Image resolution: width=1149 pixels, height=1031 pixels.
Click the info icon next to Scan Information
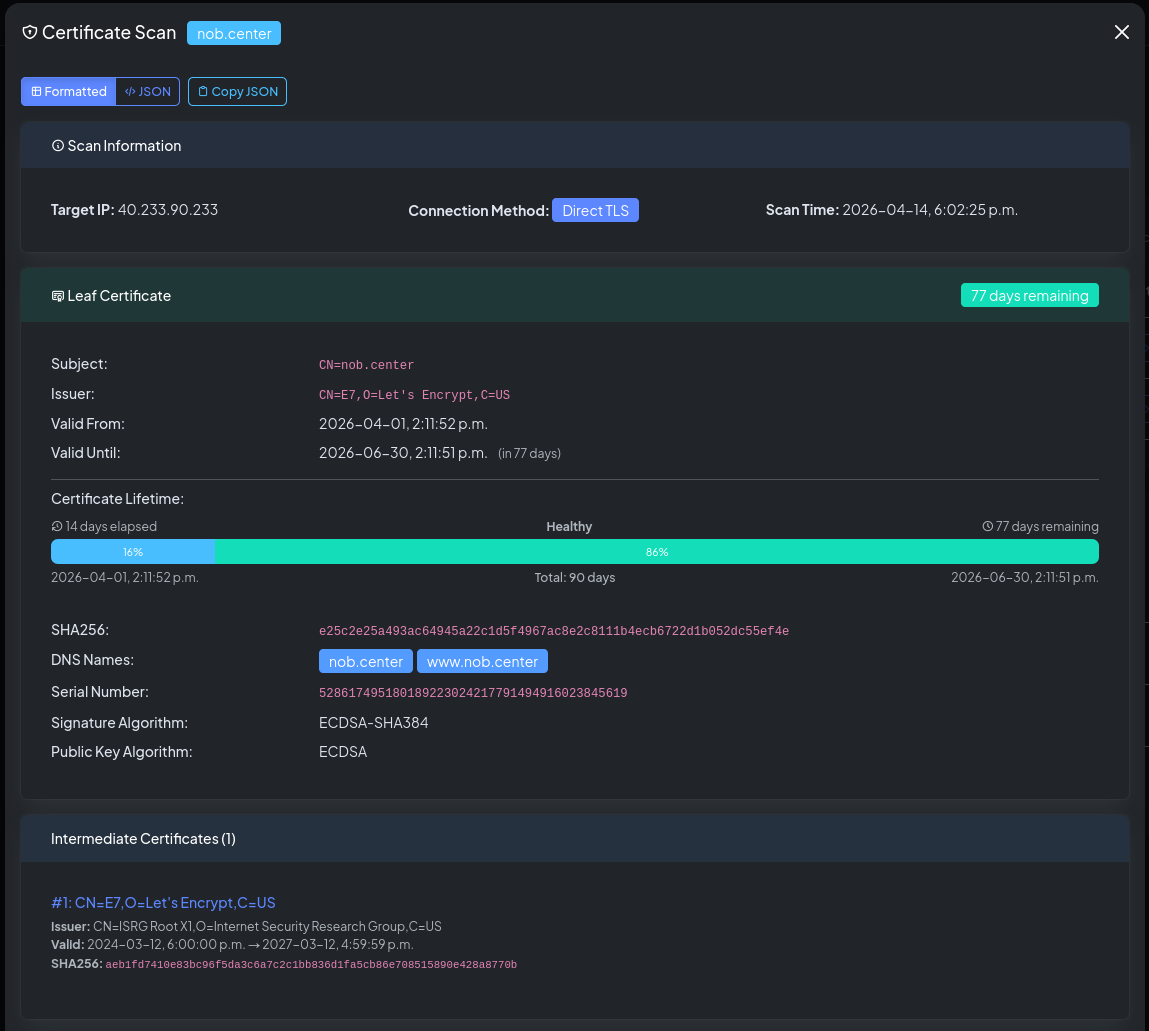click(58, 146)
